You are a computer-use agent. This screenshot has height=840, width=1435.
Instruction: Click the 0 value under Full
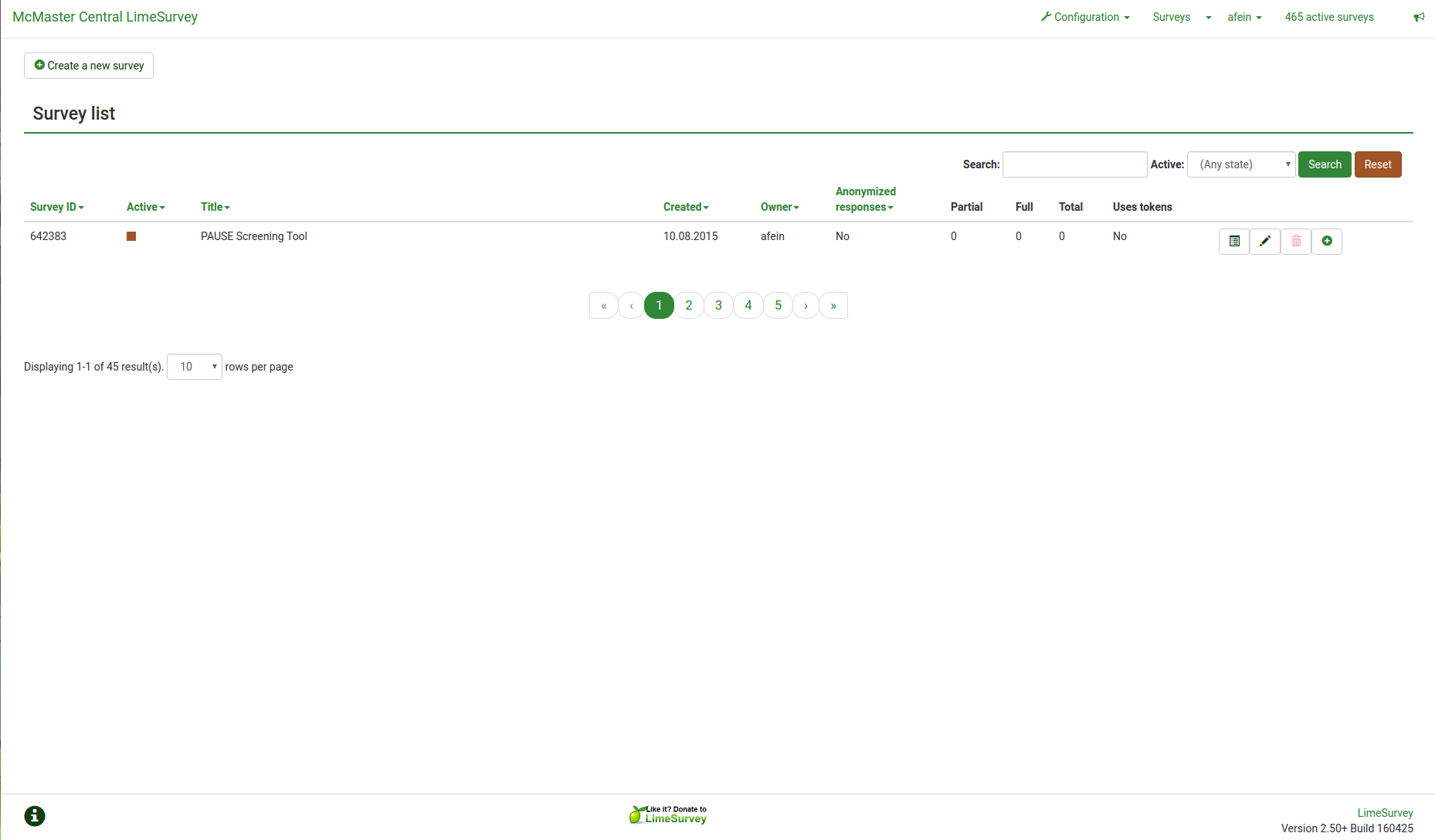tap(1019, 236)
